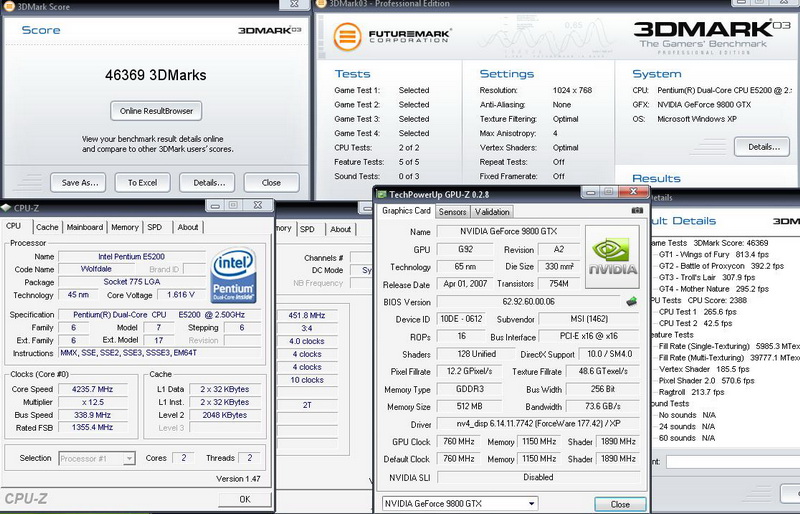Switch to the Cache tab in CPU-Z

(47, 227)
